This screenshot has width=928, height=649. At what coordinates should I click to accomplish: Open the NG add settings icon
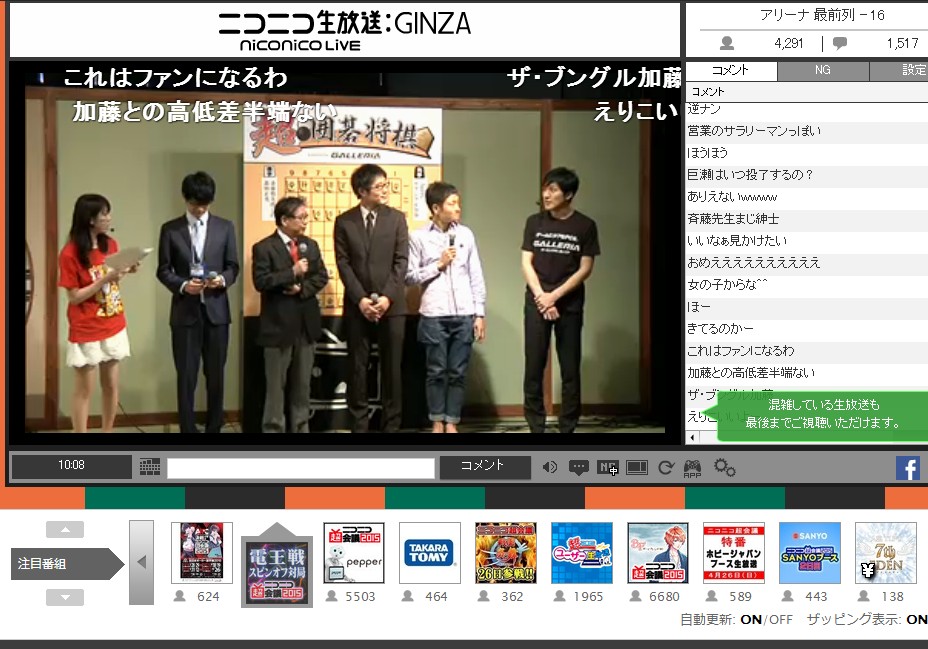(x=608, y=468)
